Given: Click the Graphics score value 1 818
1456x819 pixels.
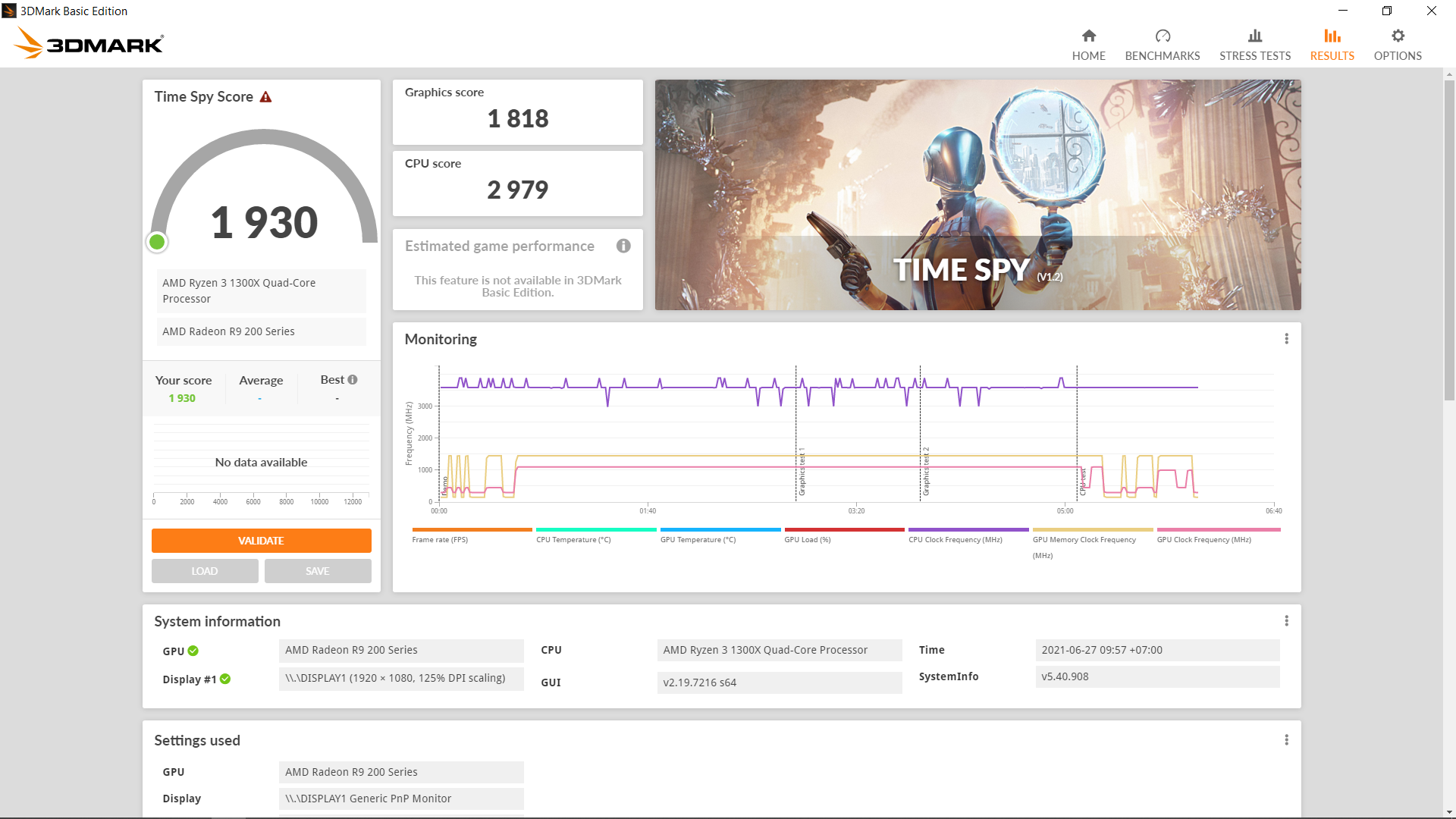Looking at the screenshot, I should (x=517, y=118).
